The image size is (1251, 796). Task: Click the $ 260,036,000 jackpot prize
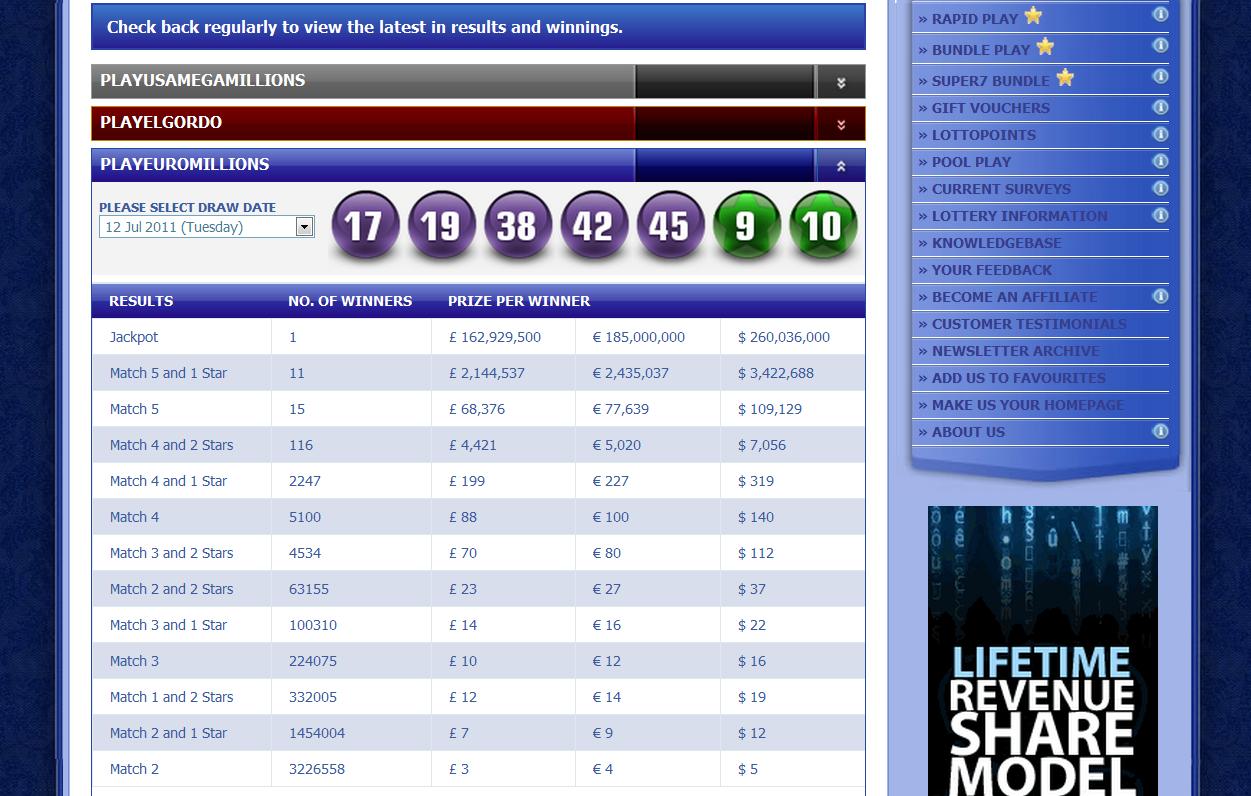[x=784, y=337]
